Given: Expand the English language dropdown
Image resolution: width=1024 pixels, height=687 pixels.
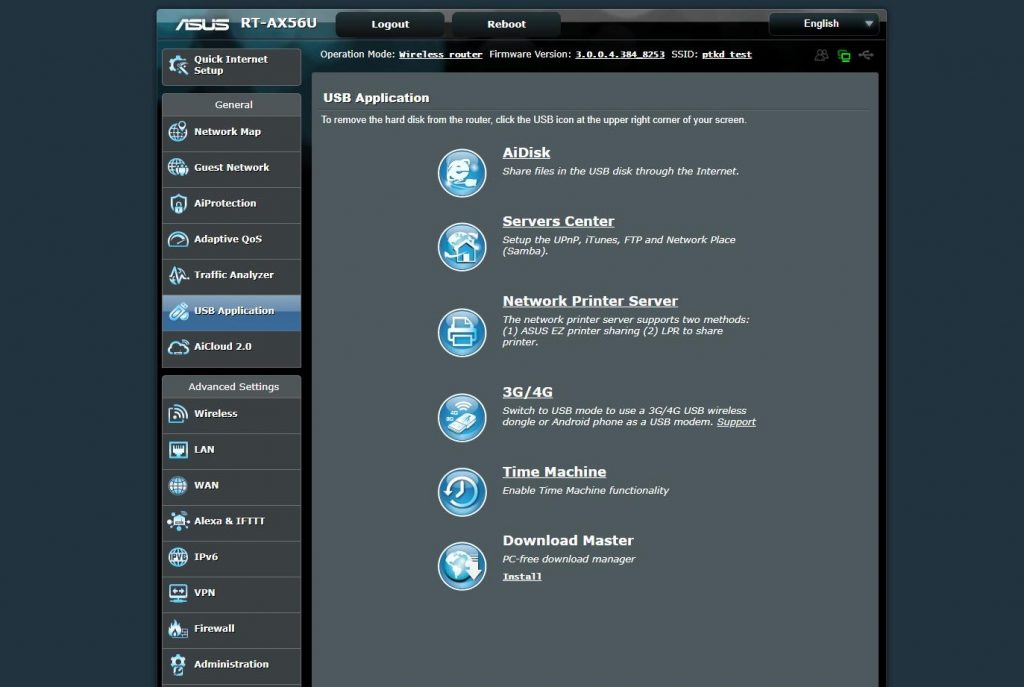Looking at the screenshot, I should click(x=824, y=24).
